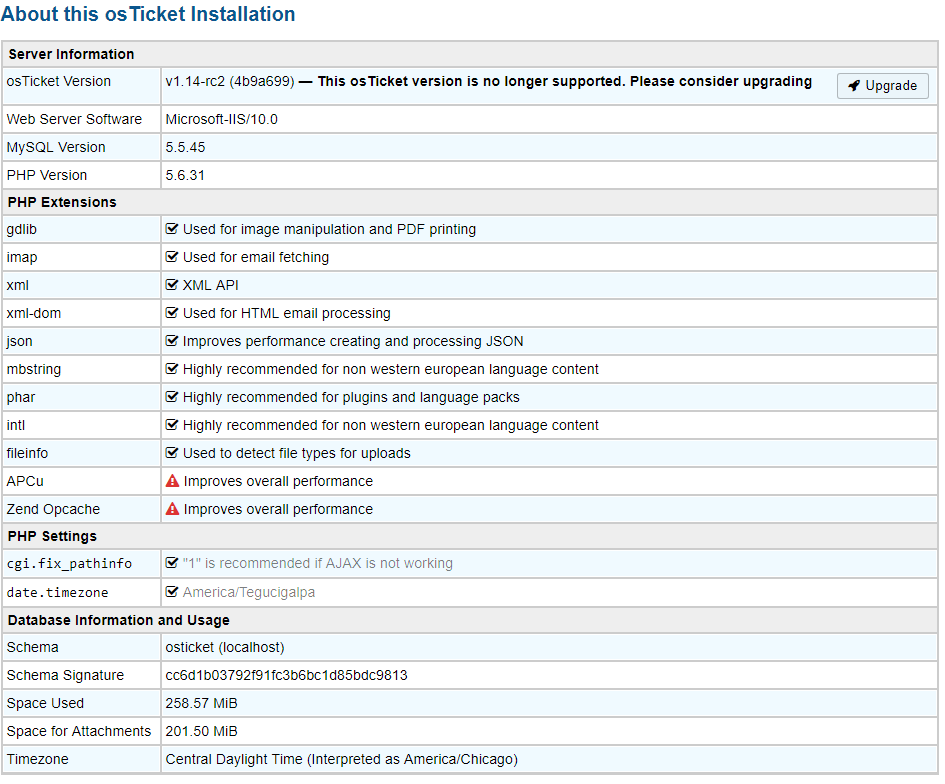Click the 'xml-dom' extension name
This screenshot has width=945, height=784.
(34, 313)
